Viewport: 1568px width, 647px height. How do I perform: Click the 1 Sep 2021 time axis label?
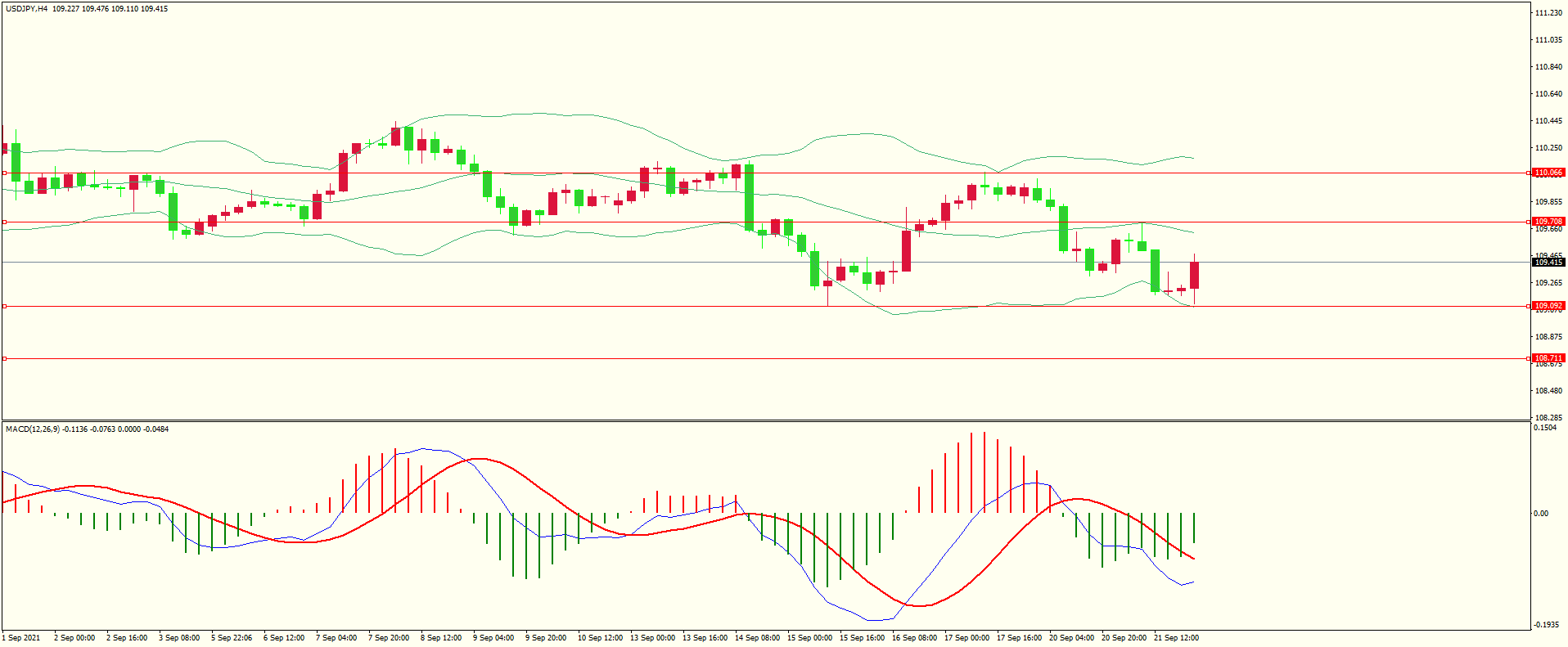pyautogui.click(x=21, y=638)
